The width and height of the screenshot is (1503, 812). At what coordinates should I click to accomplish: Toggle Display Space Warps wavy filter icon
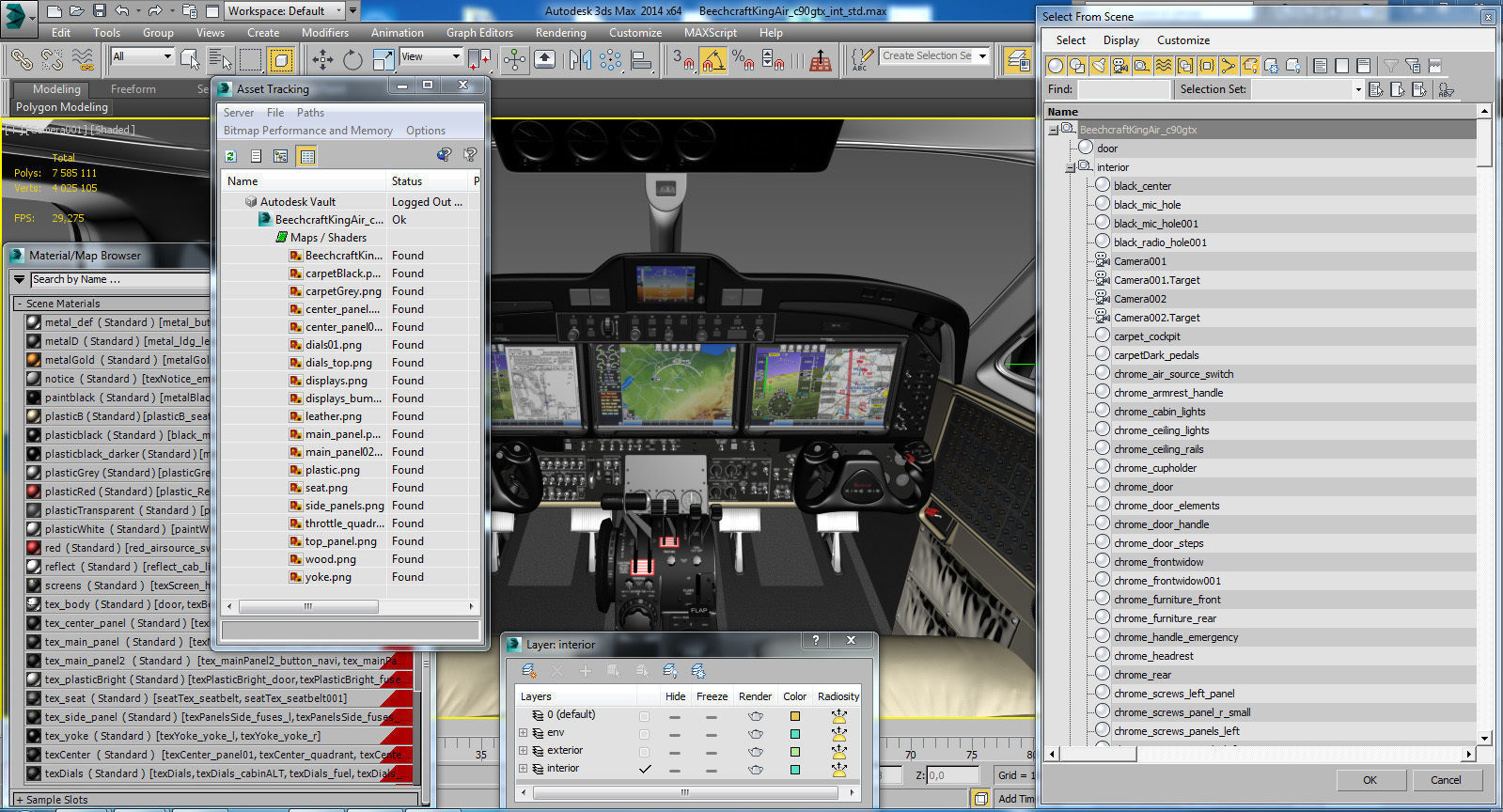click(x=1163, y=66)
